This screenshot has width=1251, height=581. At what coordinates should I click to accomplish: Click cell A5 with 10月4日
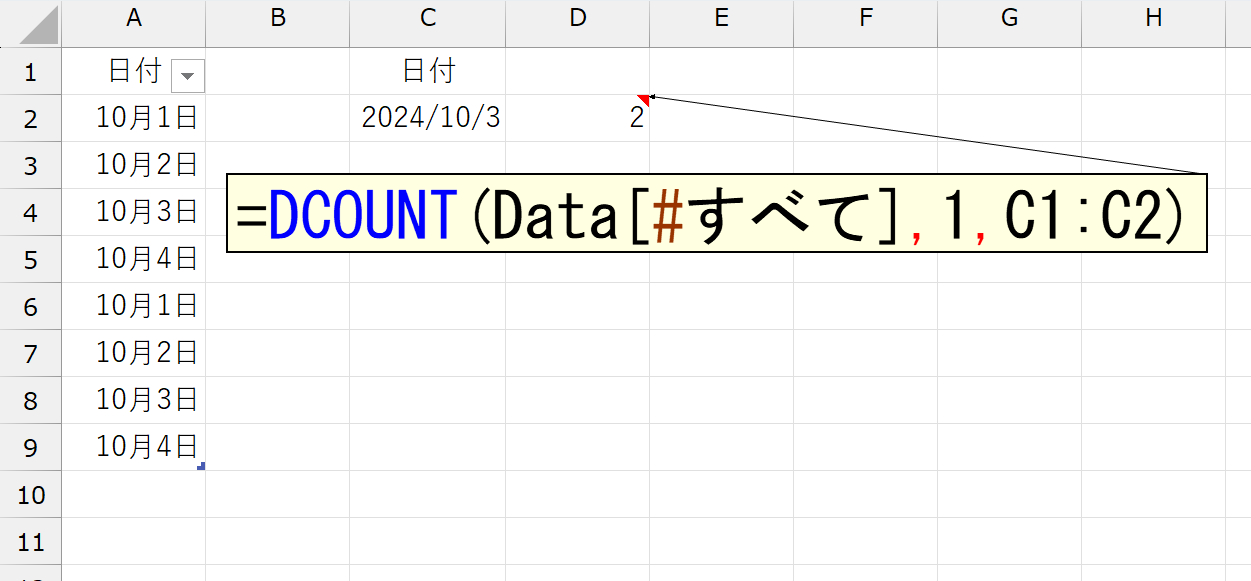134,259
